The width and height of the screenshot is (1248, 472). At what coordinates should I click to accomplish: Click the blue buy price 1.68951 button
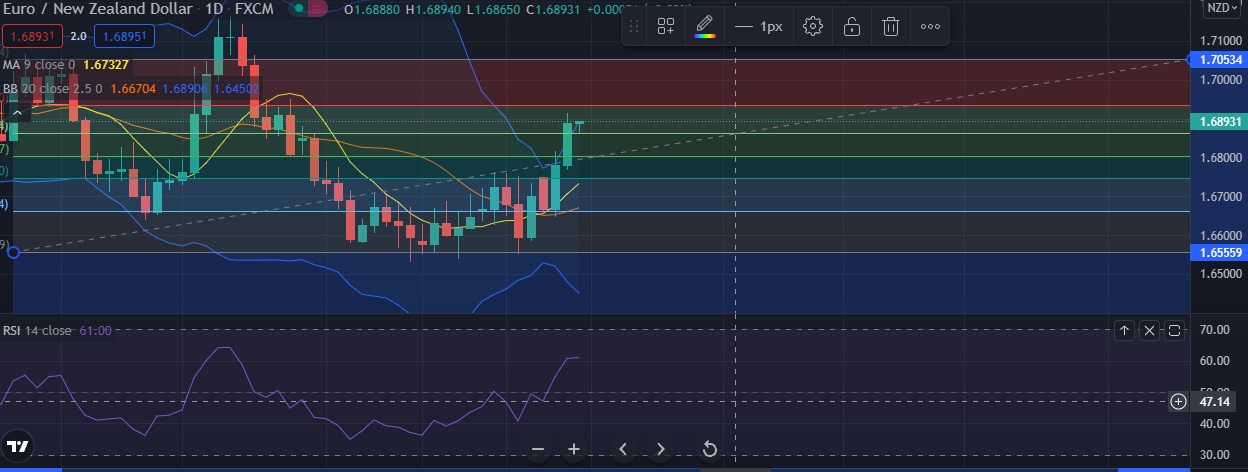click(x=125, y=37)
